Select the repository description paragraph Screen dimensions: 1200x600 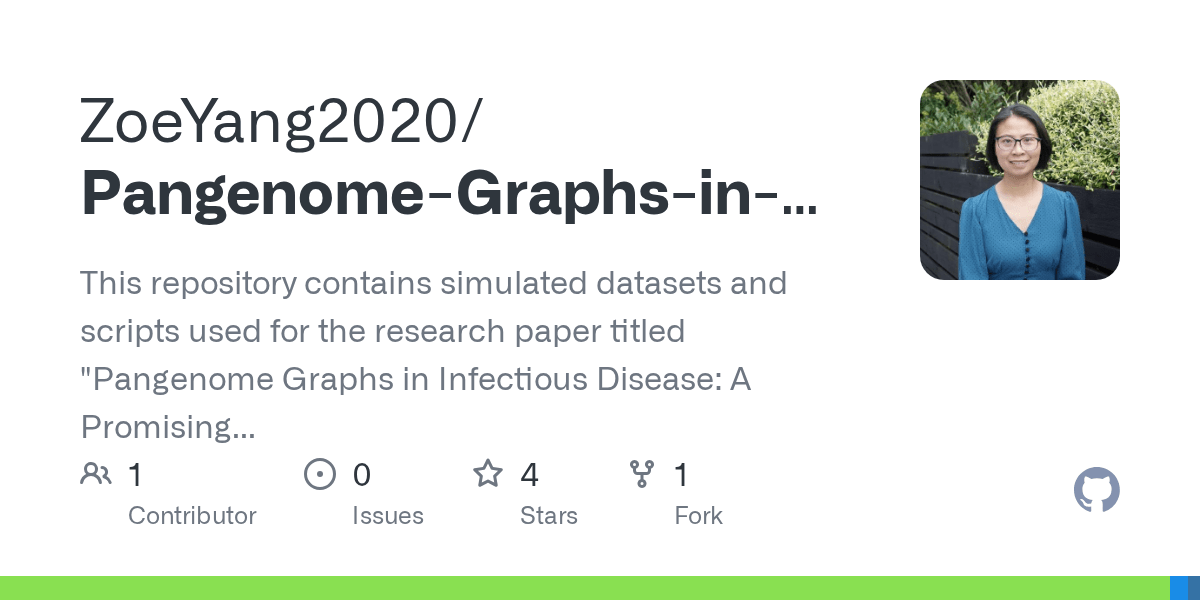point(433,355)
